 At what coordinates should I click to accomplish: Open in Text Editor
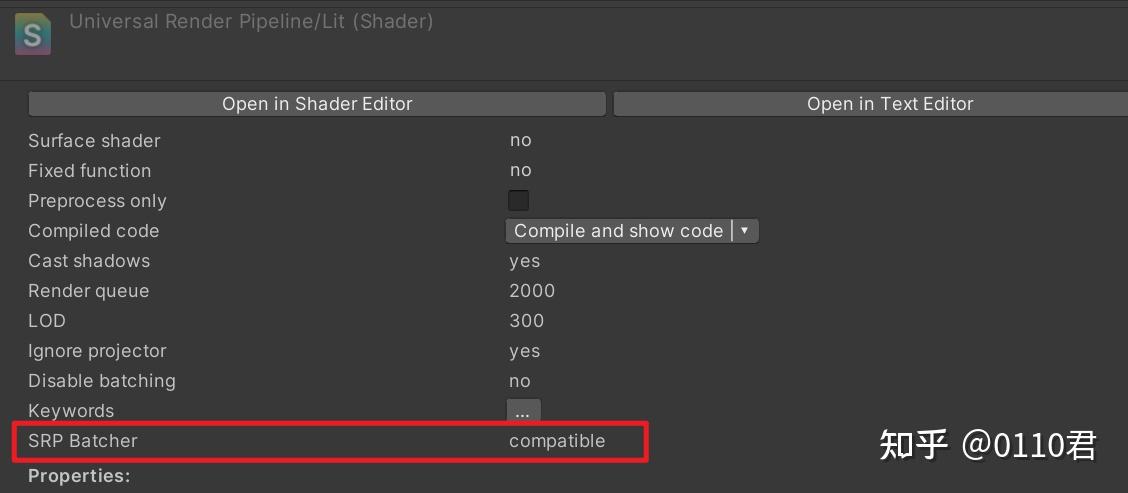pyautogui.click(x=870, y=104)
